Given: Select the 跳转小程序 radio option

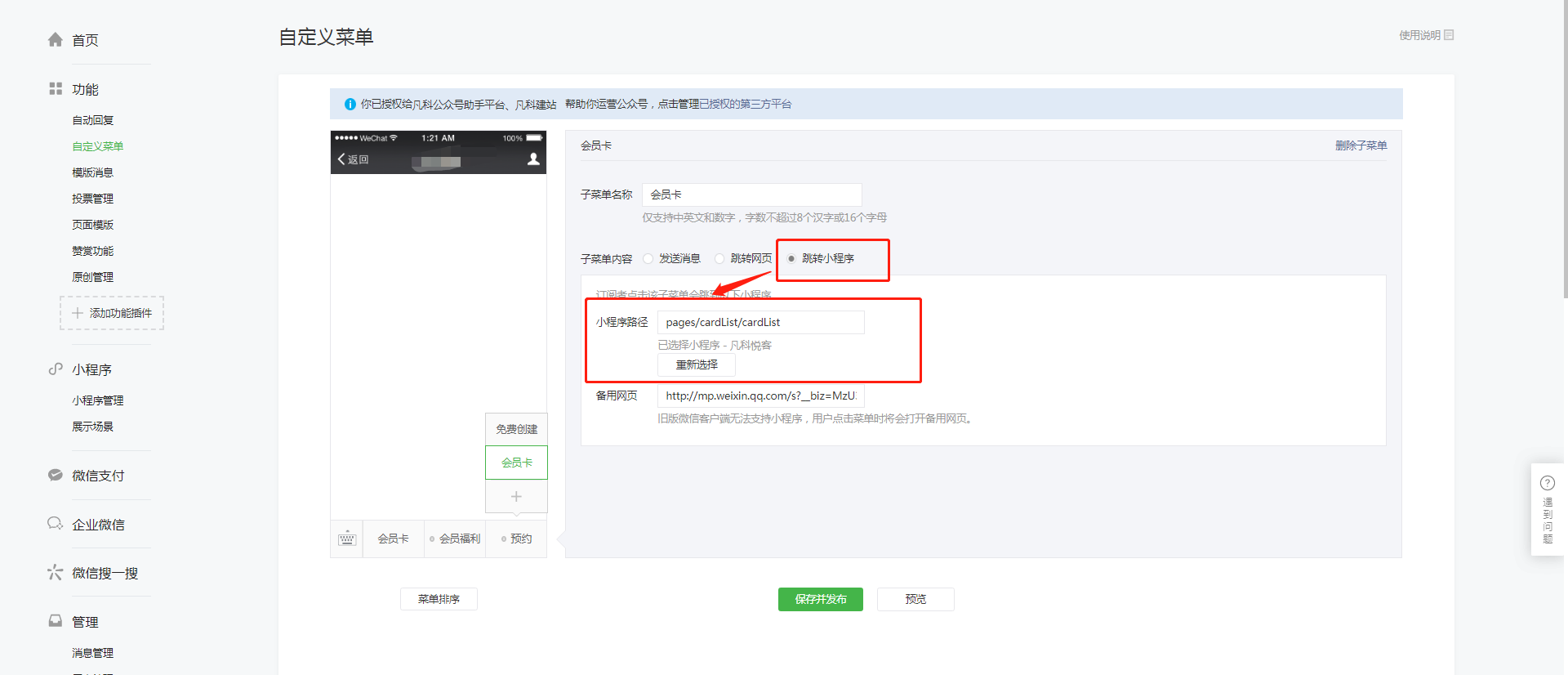Looking at the screenshot, I should pyautogui.click(x=791, y=258).
